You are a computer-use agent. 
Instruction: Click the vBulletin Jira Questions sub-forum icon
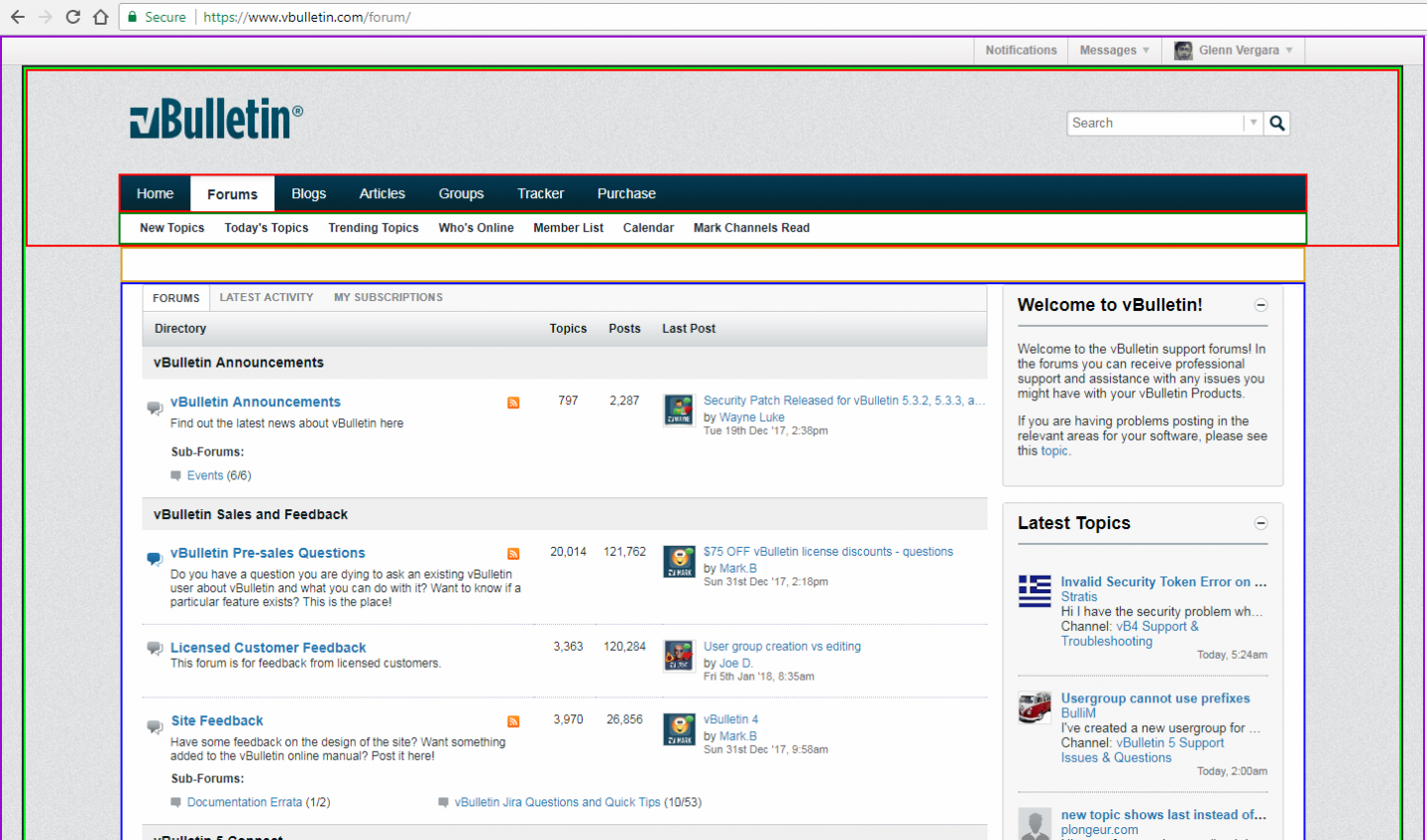click(x=444, y=802)
